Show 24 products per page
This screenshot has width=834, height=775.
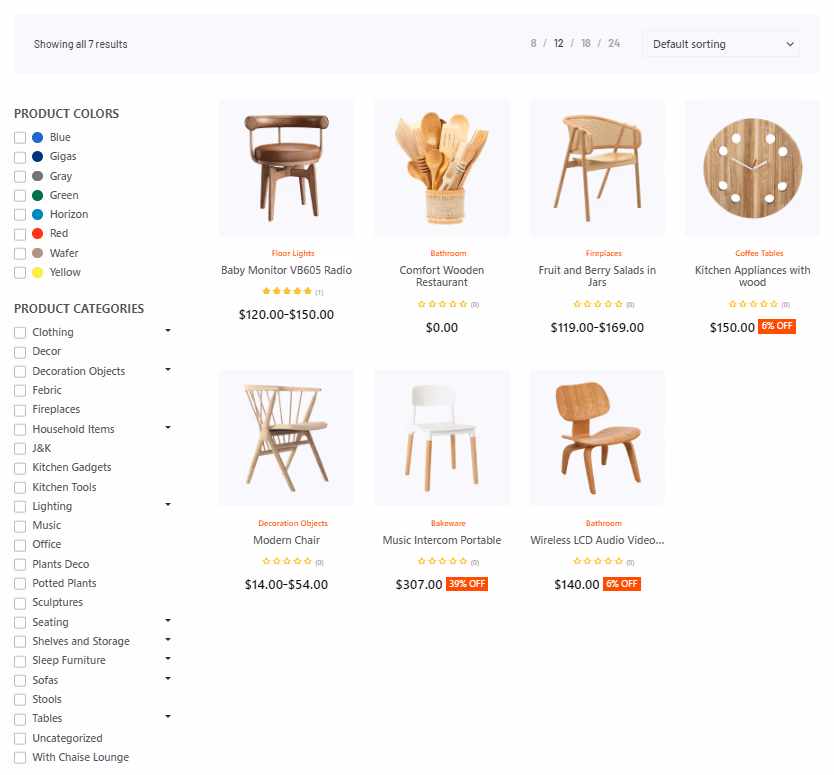click(614, 43)
